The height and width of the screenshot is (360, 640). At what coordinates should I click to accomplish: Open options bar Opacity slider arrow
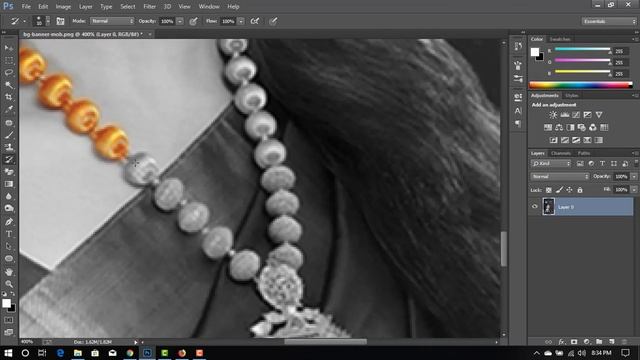(x=180, y=21)
